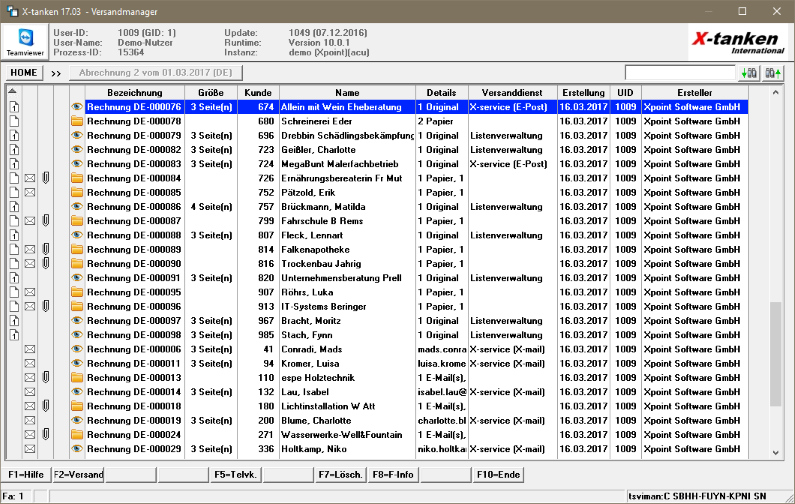Click the Ersteller column header
This screenshot has width=795, height=504.
point(695,93)
